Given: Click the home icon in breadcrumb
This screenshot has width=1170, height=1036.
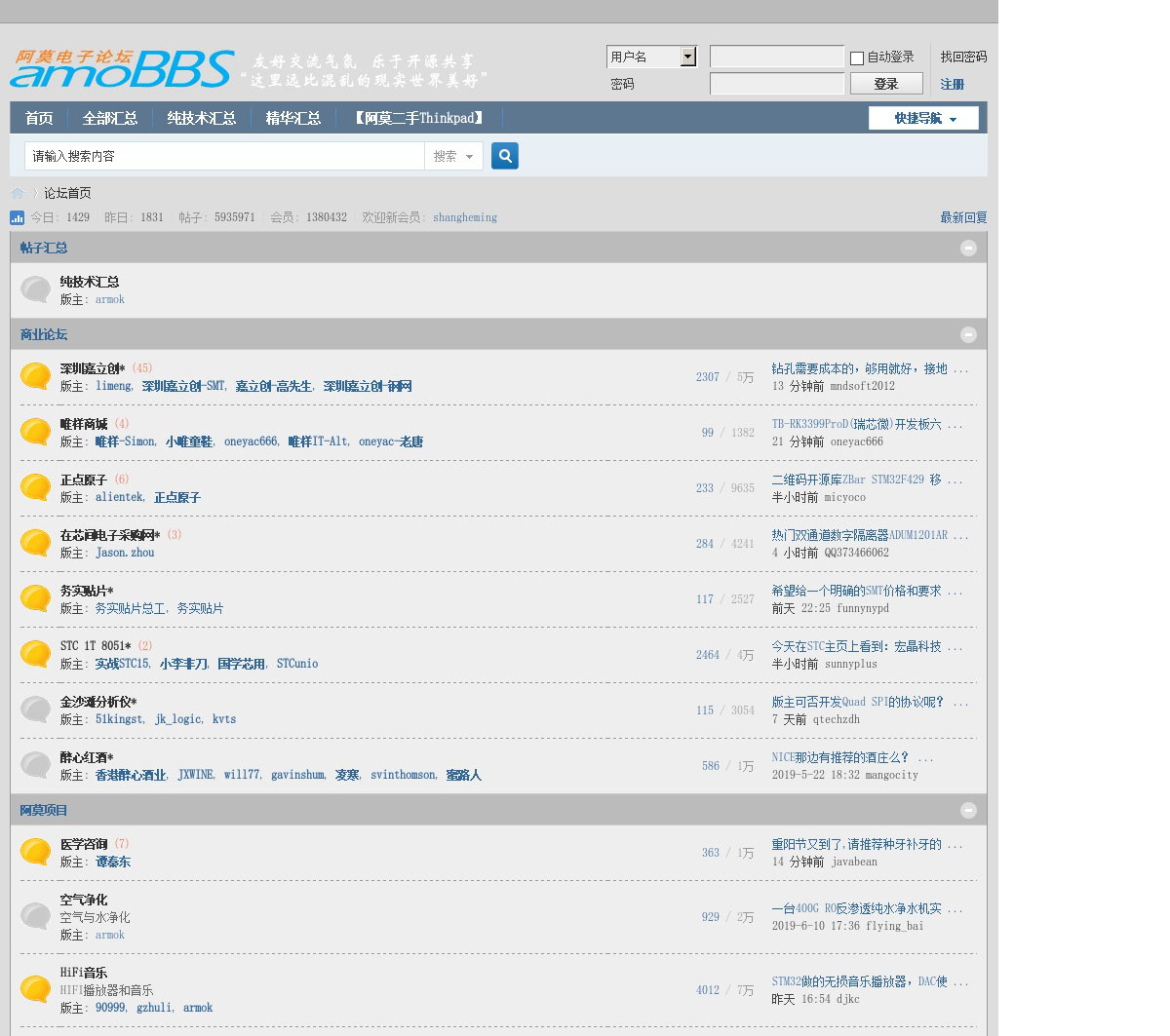Looking at the screenshot, I should point(18,193).
